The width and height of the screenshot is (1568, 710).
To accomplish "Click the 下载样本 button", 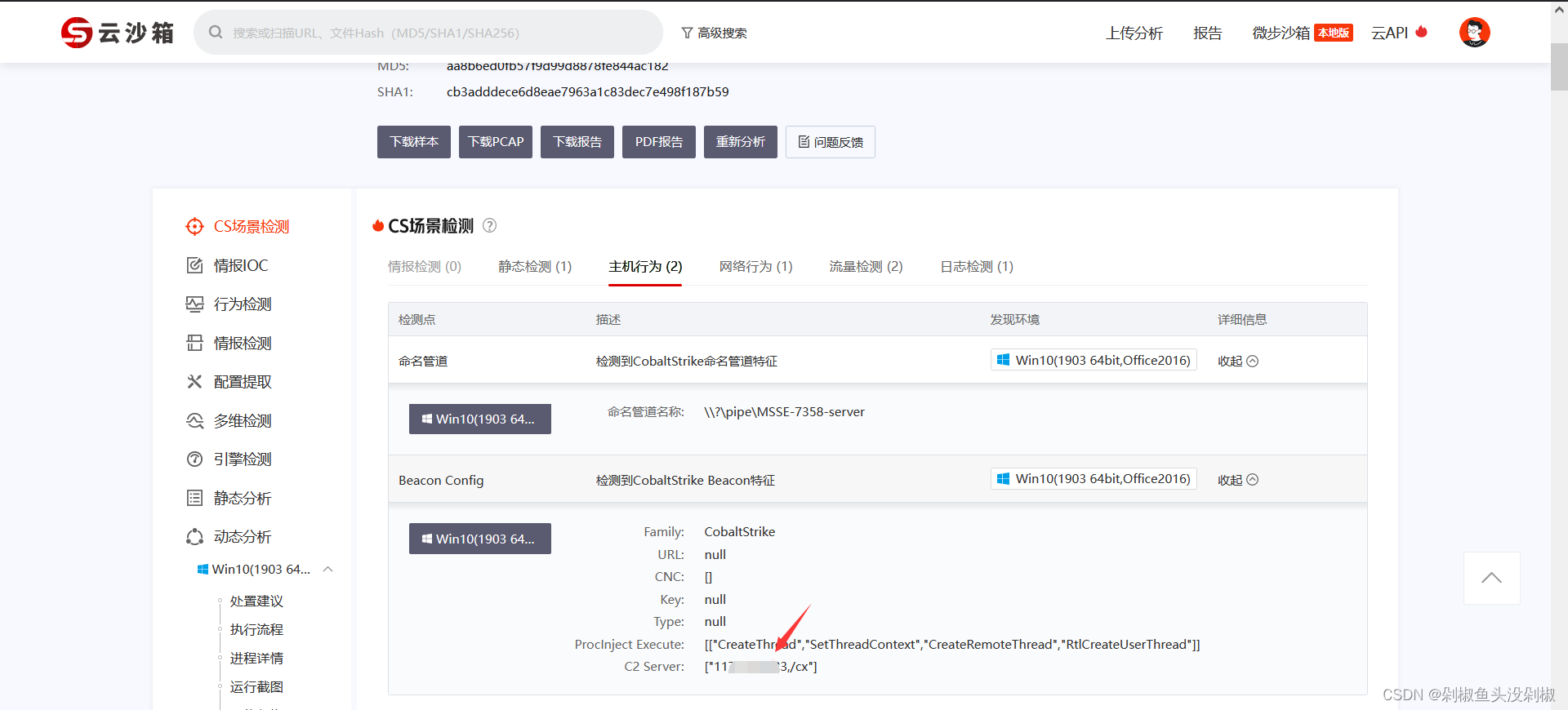I will [x=414, y=142].
